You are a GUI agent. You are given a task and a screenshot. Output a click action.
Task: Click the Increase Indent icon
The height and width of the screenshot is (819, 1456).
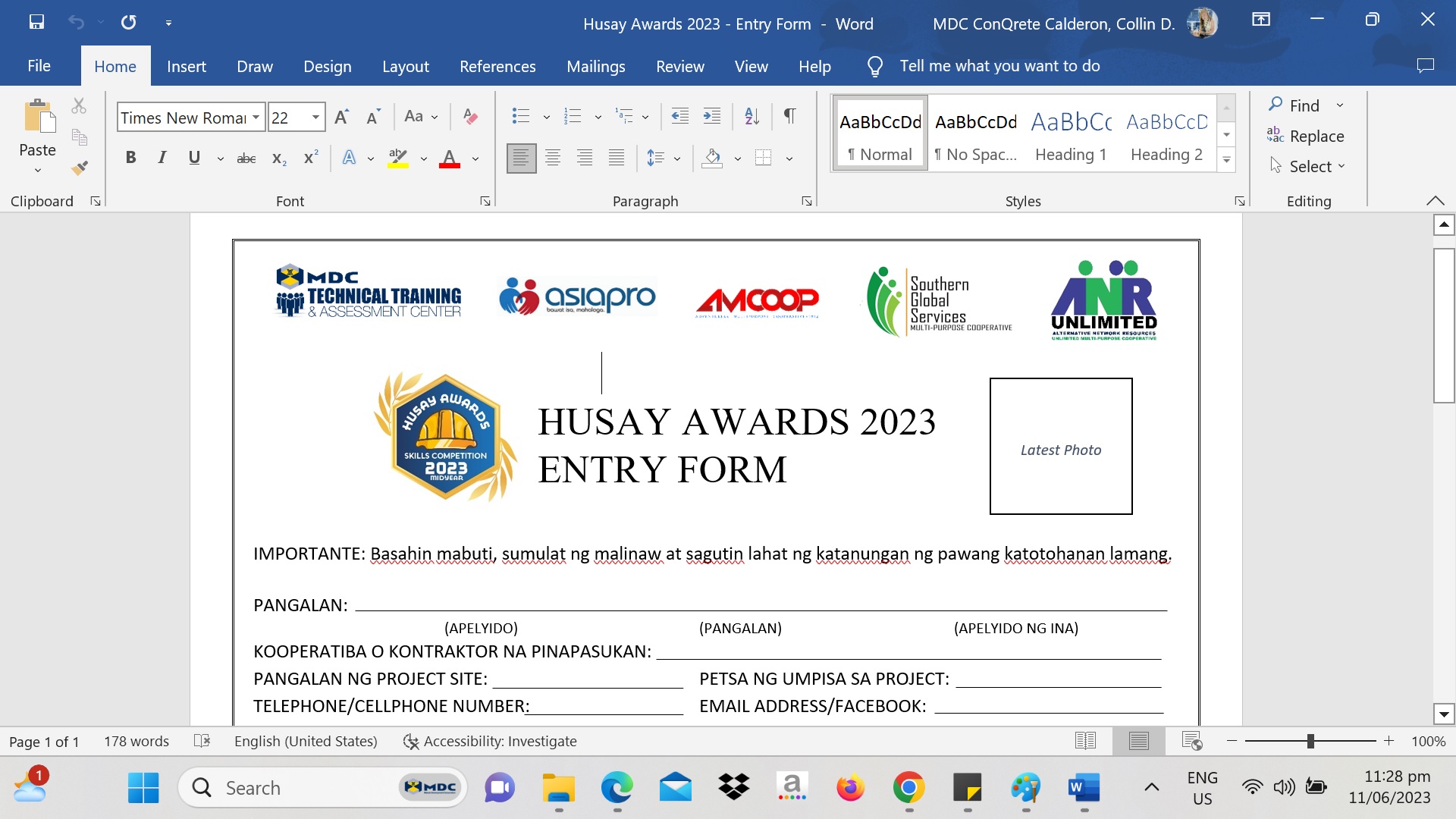coord(711,117)
